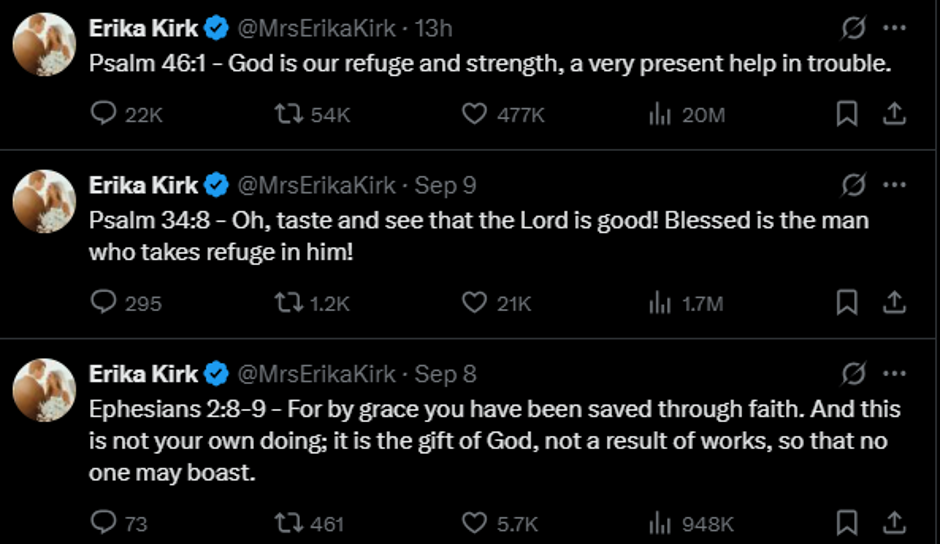Bookmark the Psalm 46:1 post
The image size is (940, 544).
pos(847,115)
